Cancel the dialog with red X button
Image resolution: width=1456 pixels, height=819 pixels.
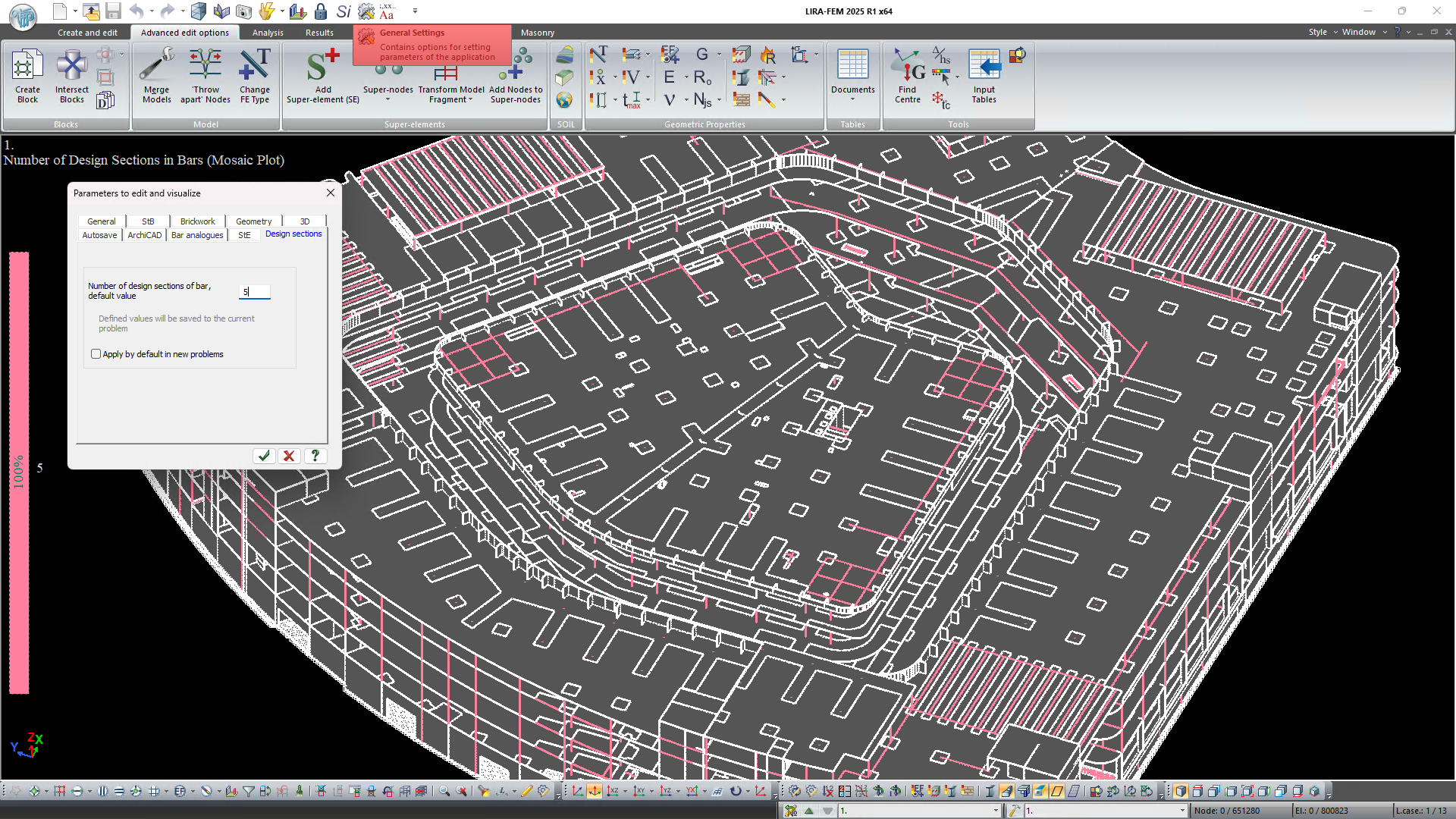click(x=289, y=456)
